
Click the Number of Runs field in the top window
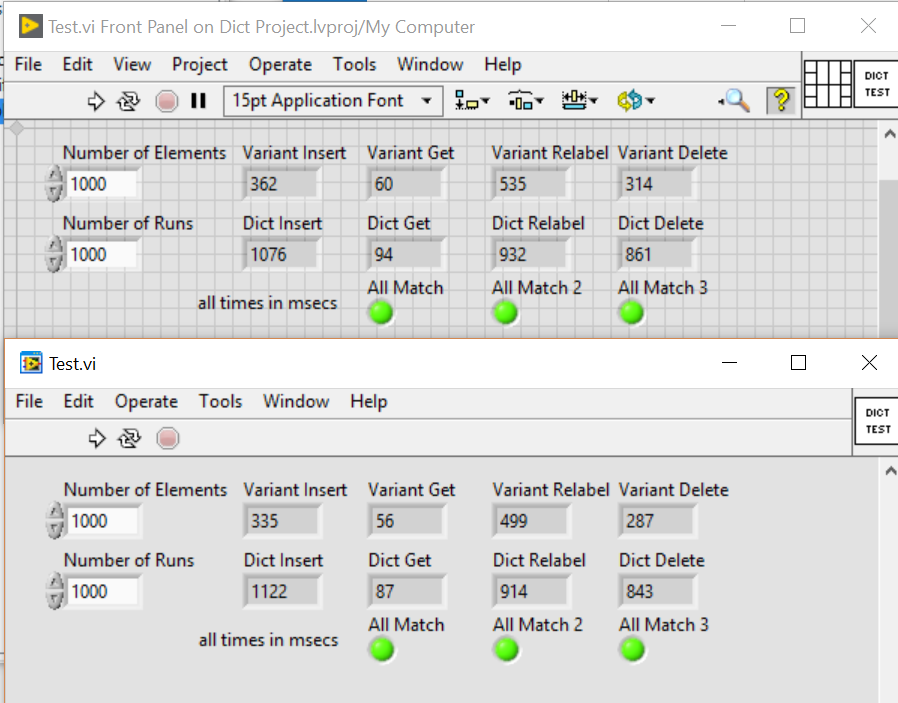pyautogui.click(x=101, y=254)
